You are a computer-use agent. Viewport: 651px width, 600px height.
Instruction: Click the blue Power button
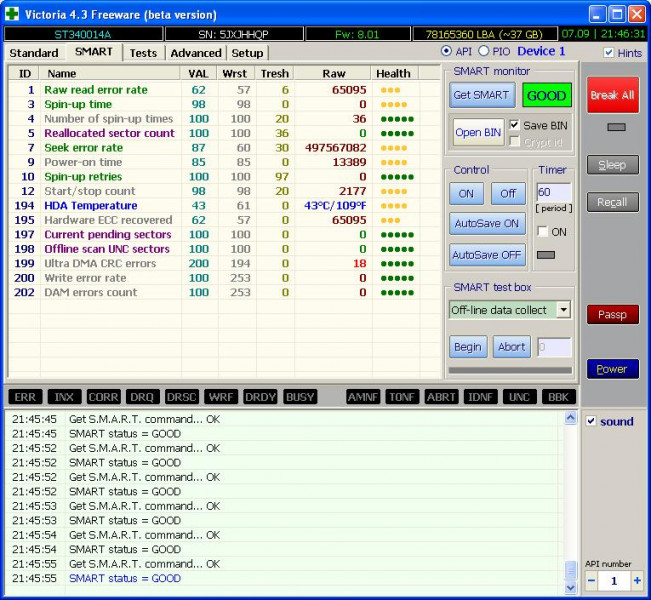click(612, 369)
